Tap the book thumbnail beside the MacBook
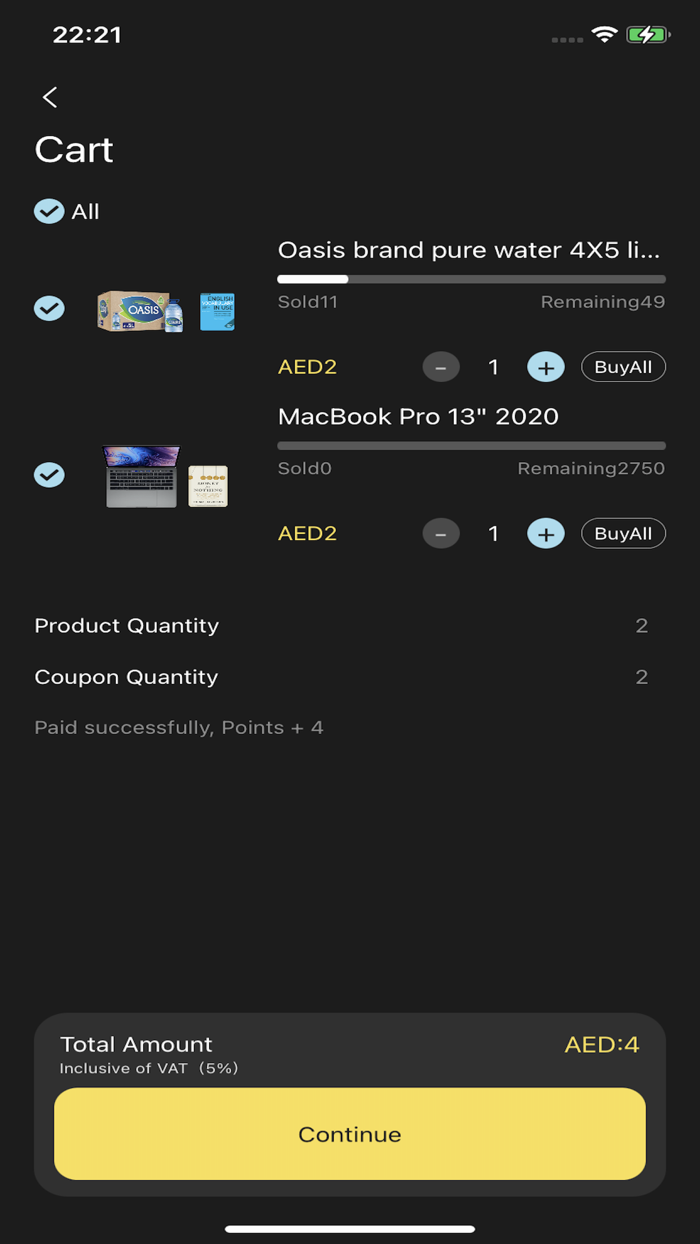The height and width of the screenshot is (1244, 700). [208, 485]
